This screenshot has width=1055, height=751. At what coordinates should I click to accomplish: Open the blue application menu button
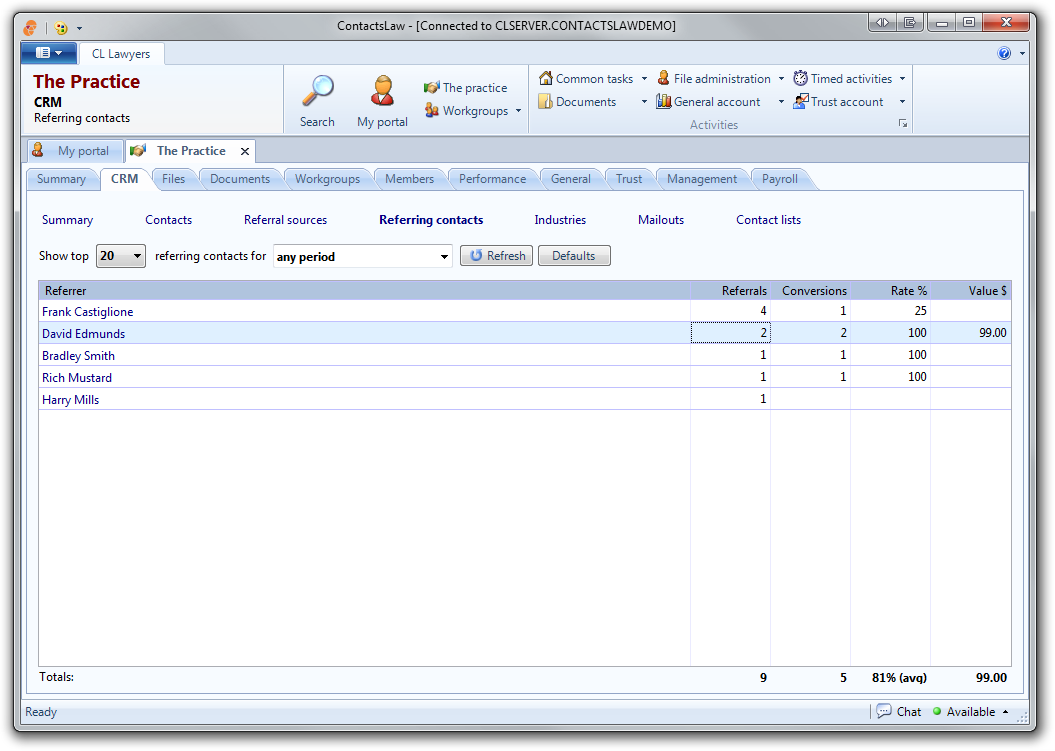pyautogui.click(x=48, y=52)
